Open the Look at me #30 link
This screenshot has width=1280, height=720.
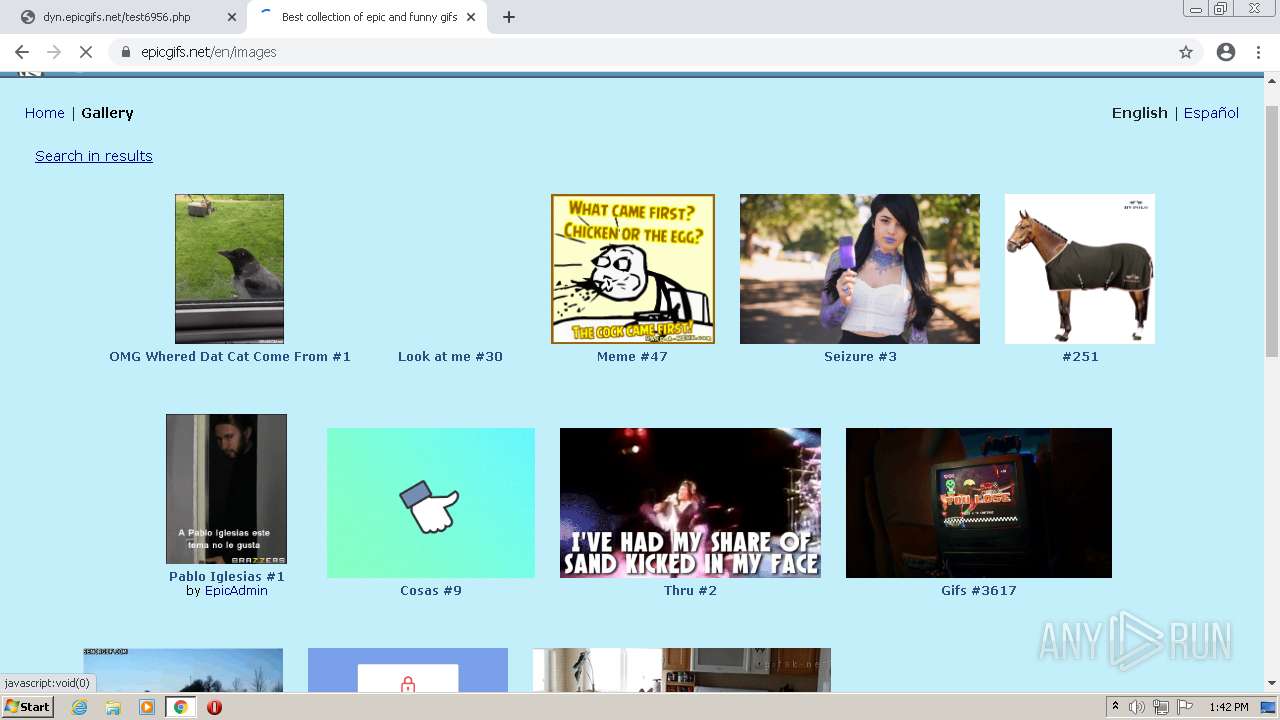coord(450,357)
